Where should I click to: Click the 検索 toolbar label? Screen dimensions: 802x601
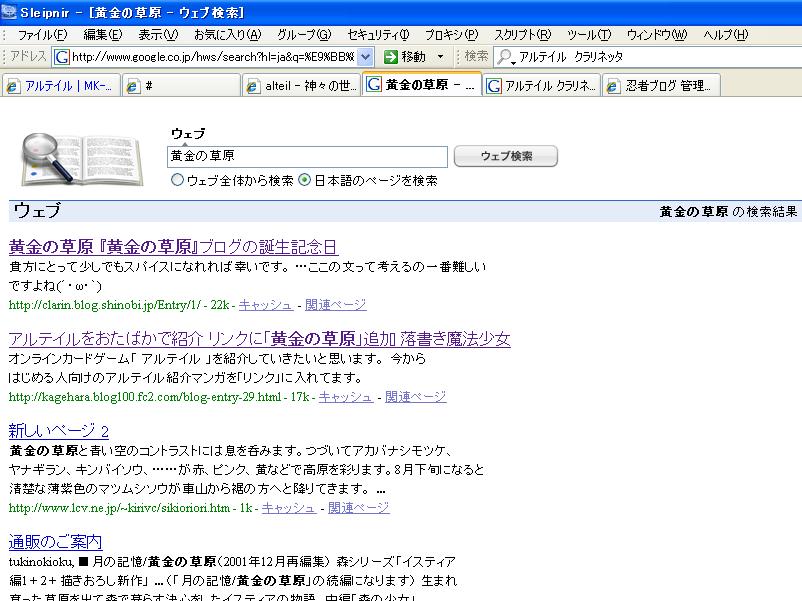point(476,56)
